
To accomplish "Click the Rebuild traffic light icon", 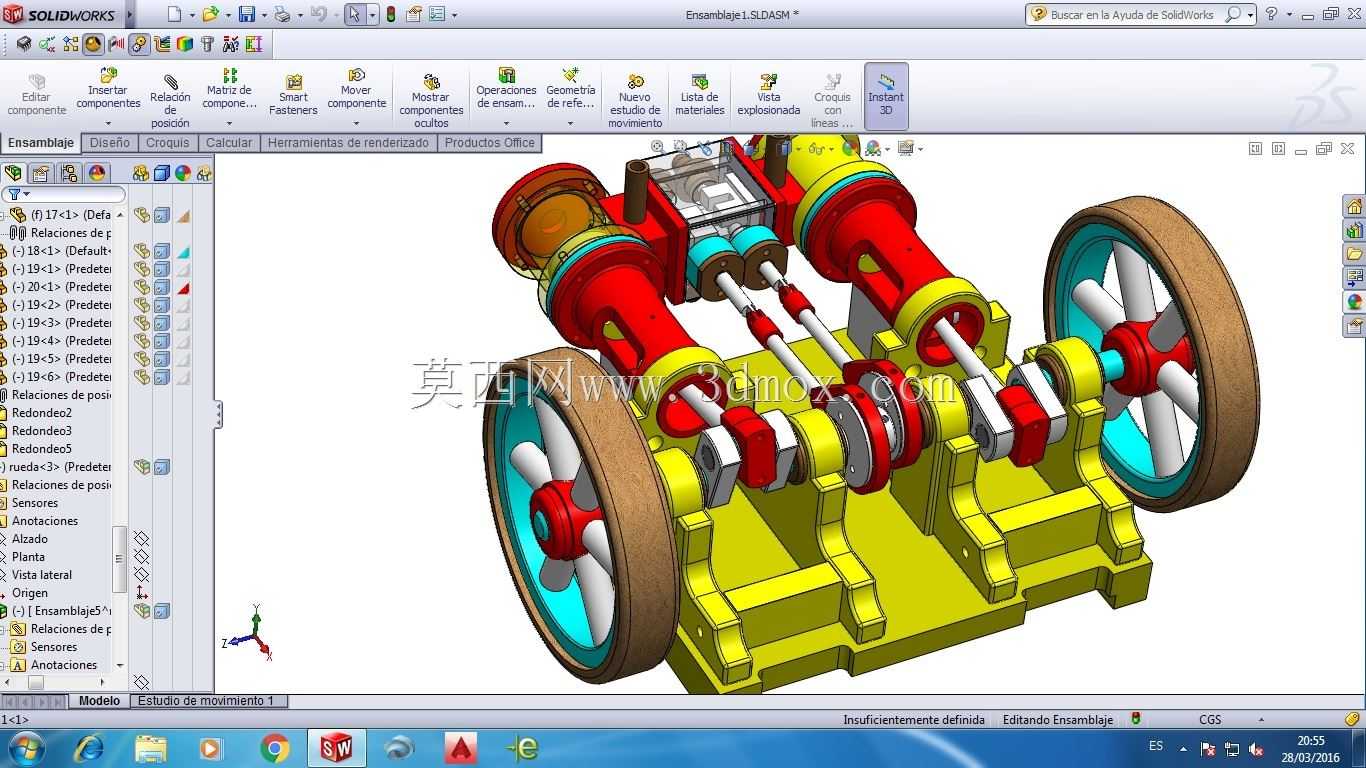I will pos(390,15).
